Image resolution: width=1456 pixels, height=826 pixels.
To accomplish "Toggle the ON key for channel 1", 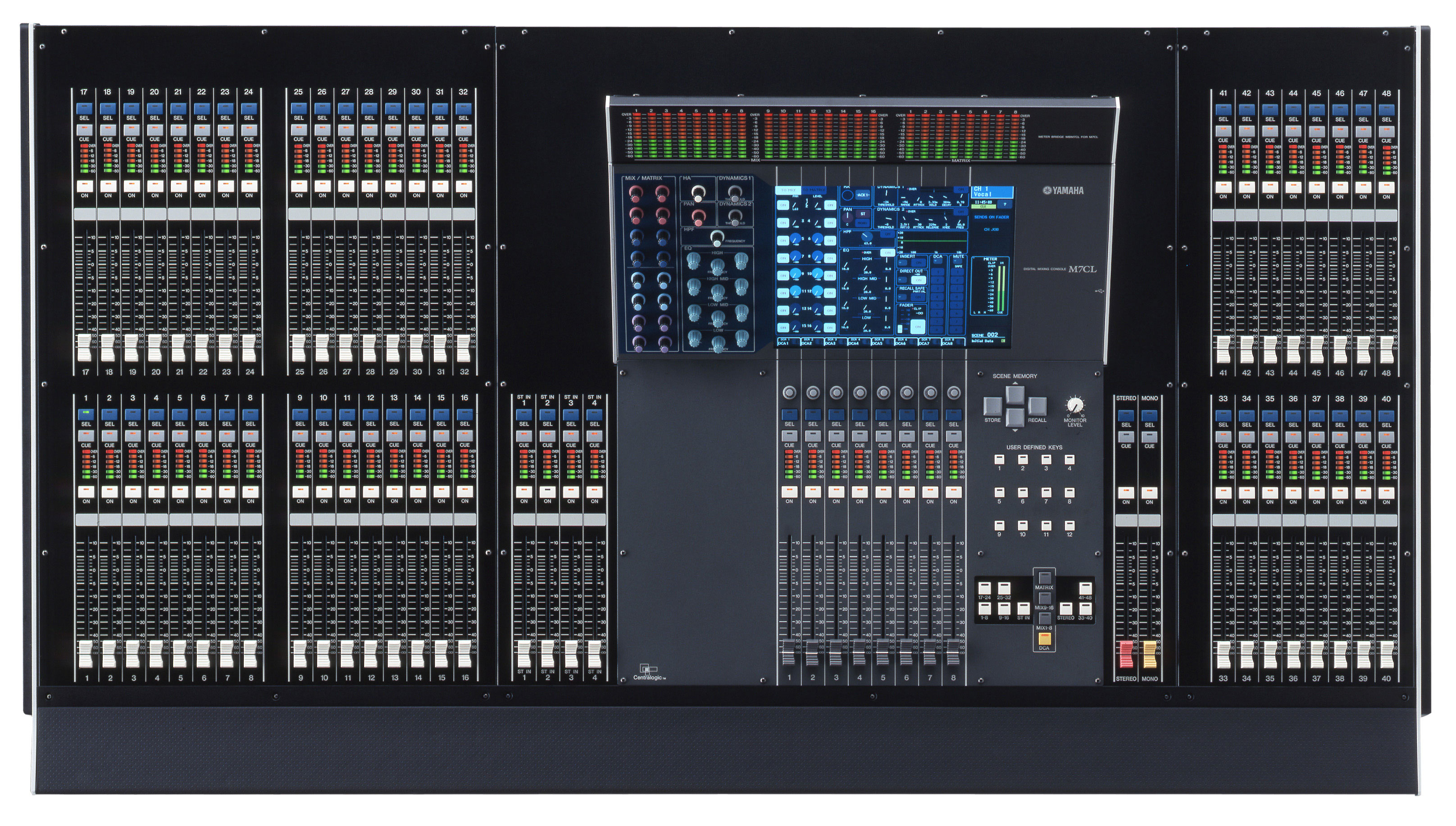I will [86, 491].
